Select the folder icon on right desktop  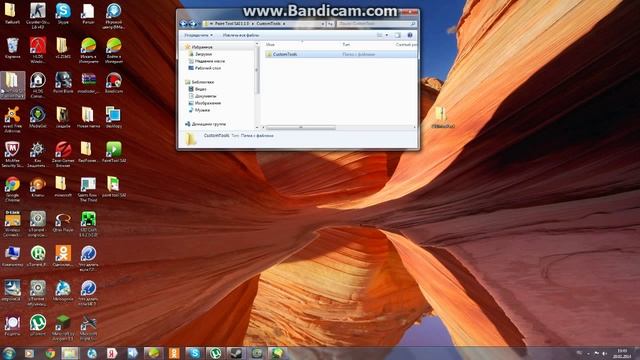[x=443, y=118]
